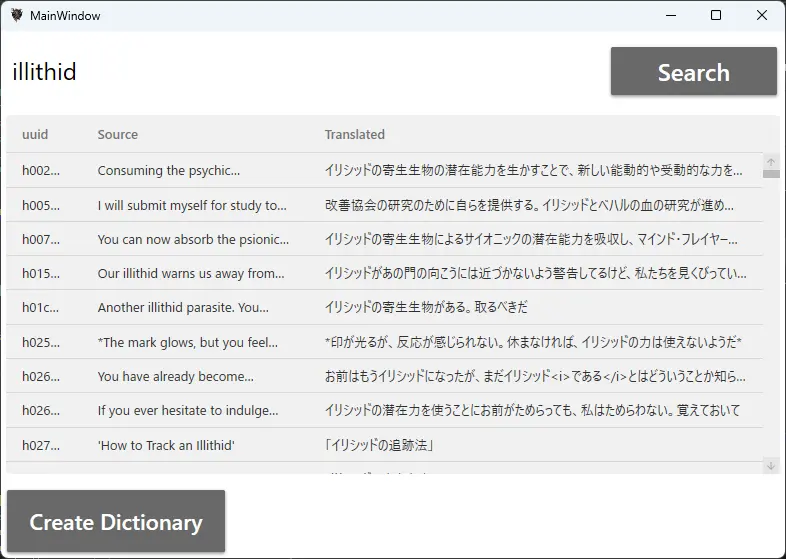Click the app icon in title bar
Viewport: 786px width, 559px height.
16,15
